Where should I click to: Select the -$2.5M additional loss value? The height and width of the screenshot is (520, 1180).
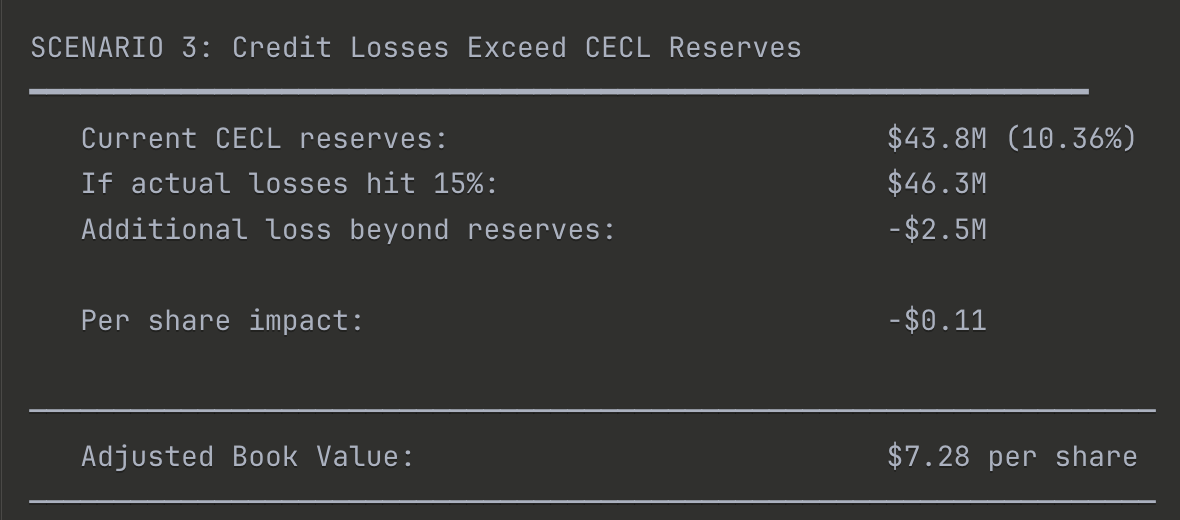[x=936, y=230]
